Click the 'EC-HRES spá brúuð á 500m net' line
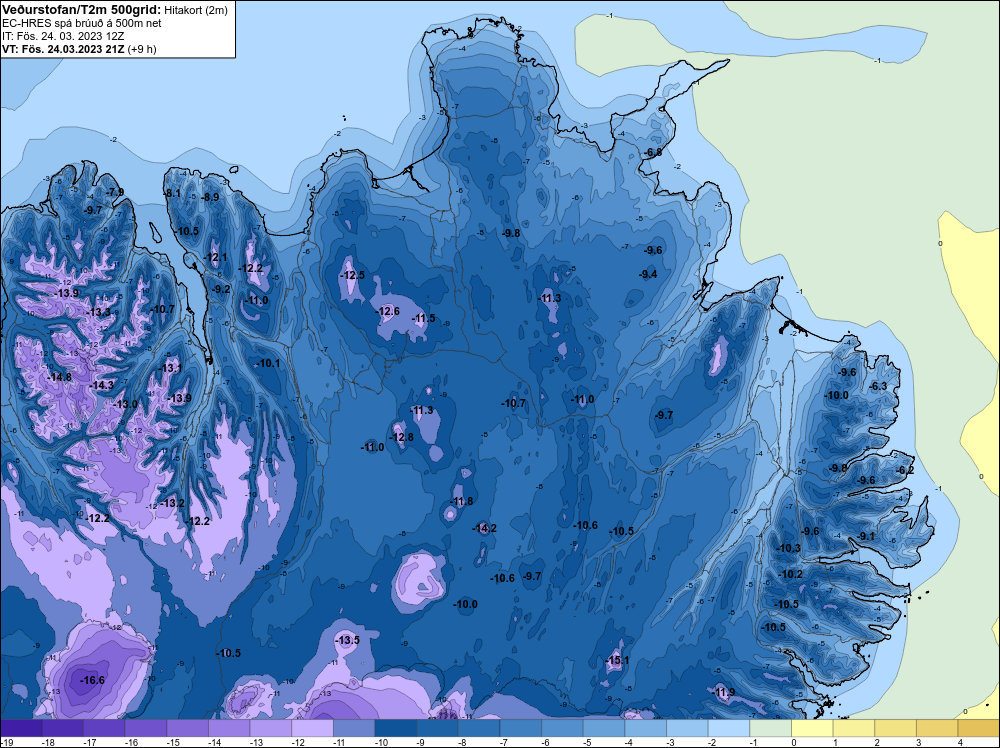This screenshot has height=748, width=1000. point(82,23)
